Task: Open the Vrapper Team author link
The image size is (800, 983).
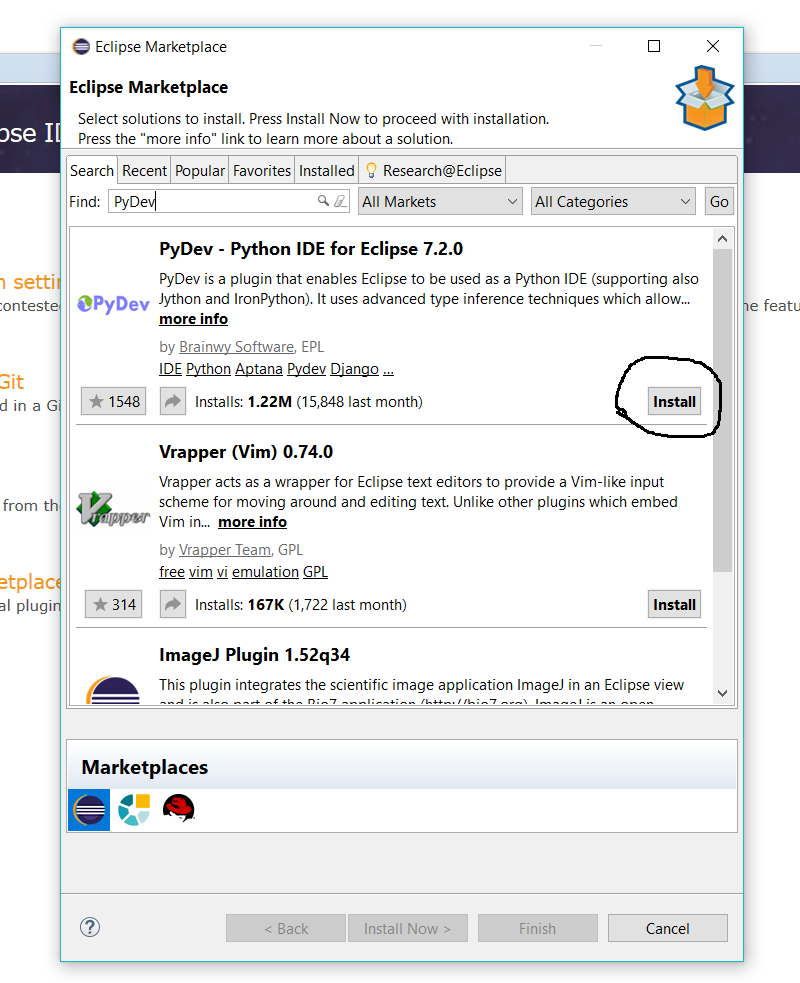Action: pos(225,550)
